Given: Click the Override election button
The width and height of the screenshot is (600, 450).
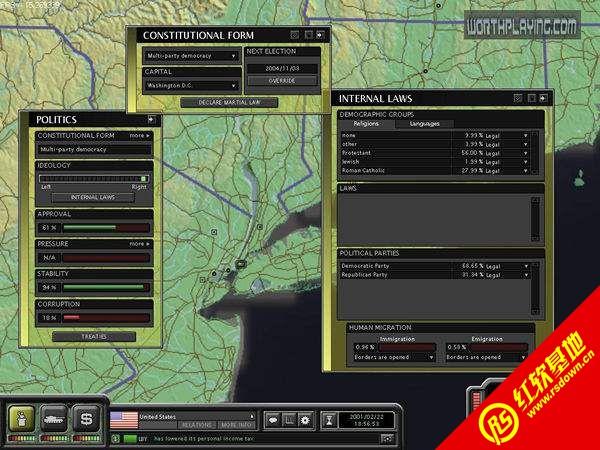Looking at the screenshot, I should click(x=282, y=81).
